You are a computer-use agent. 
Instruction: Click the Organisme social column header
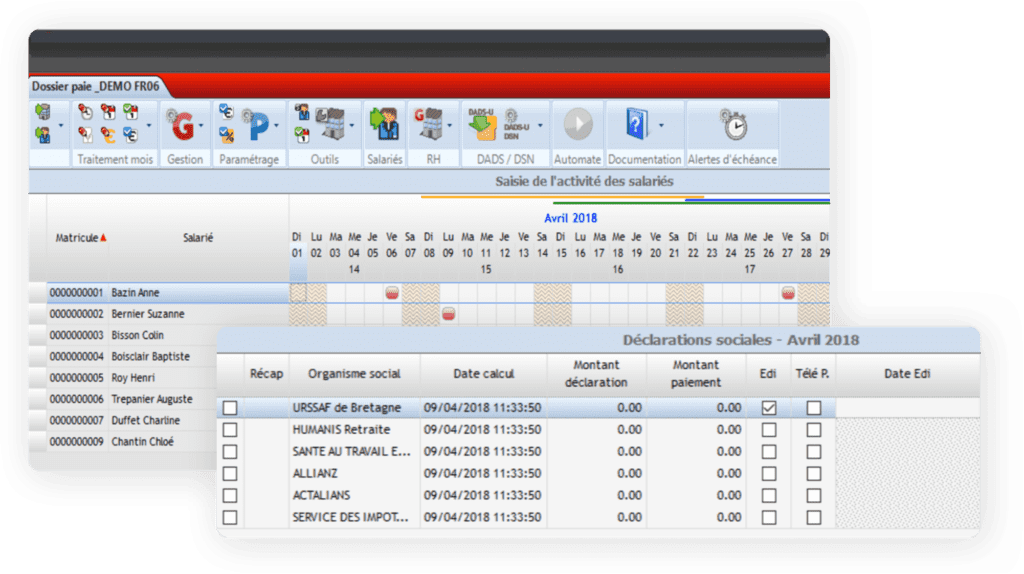(354, 374)
